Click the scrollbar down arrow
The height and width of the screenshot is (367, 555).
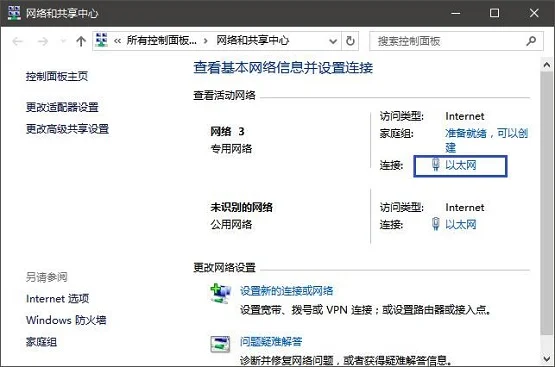click(547, 359)
